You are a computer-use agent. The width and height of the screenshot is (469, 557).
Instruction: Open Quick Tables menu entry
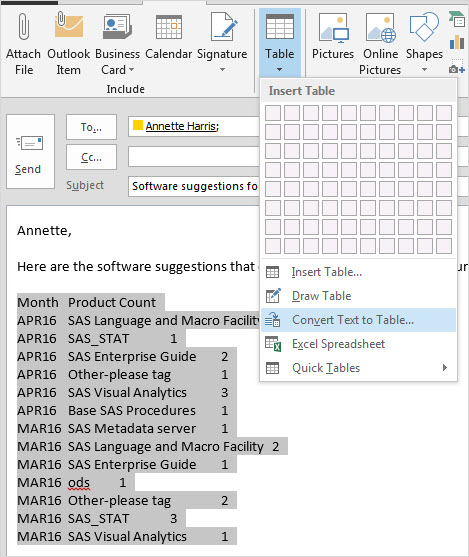pos(359,368)
